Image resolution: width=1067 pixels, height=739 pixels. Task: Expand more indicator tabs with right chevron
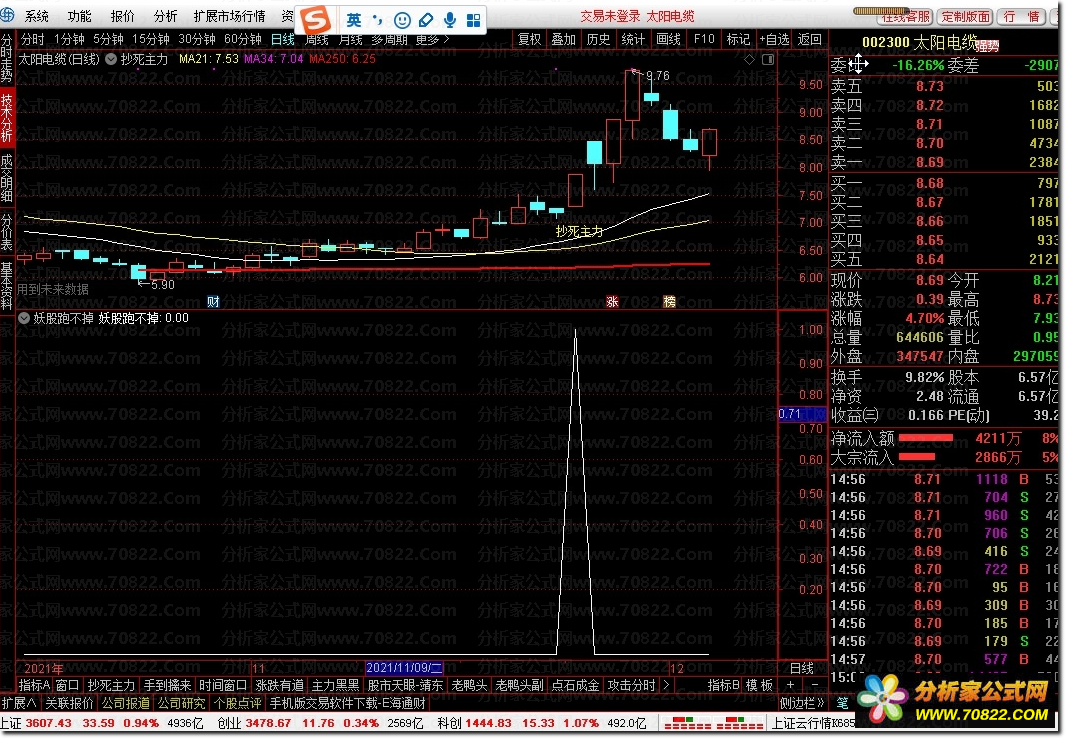tap(666, 685)
